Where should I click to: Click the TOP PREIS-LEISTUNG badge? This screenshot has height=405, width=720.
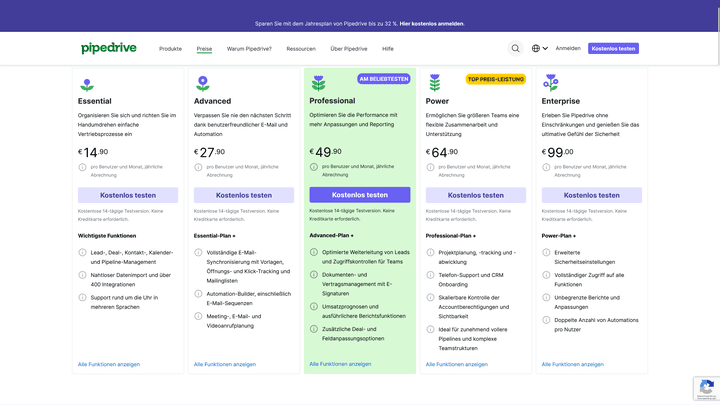pyautogui.click(x=495, y=79)
